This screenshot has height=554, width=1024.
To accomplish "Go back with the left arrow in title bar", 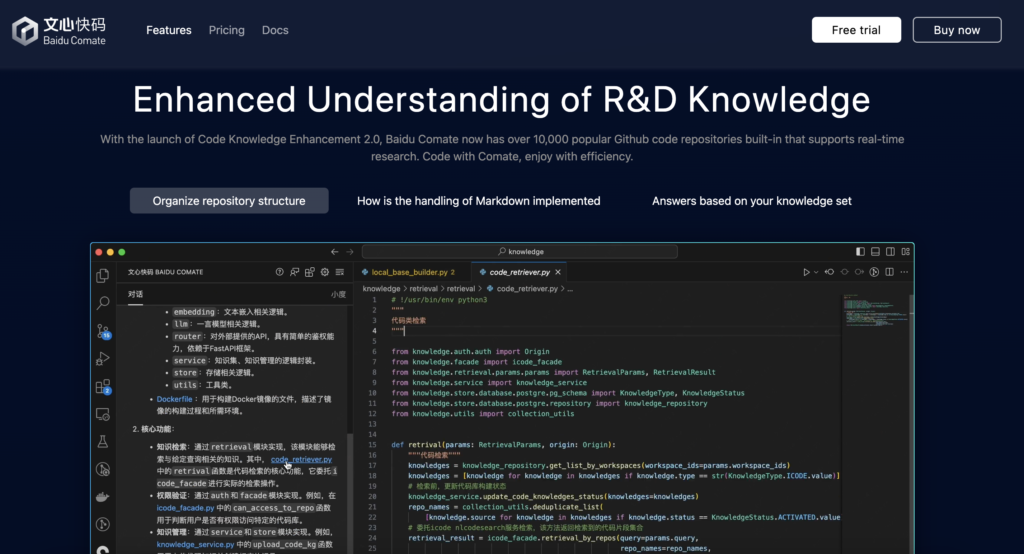I will tap(334, 252).
